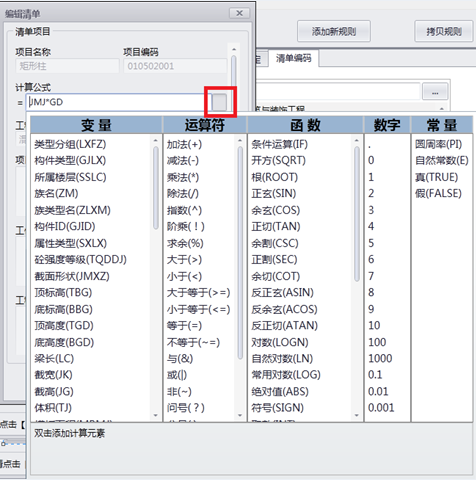Click the 项目编码 field 010502001
Screen dimensions: 476x480
[175, 66]
